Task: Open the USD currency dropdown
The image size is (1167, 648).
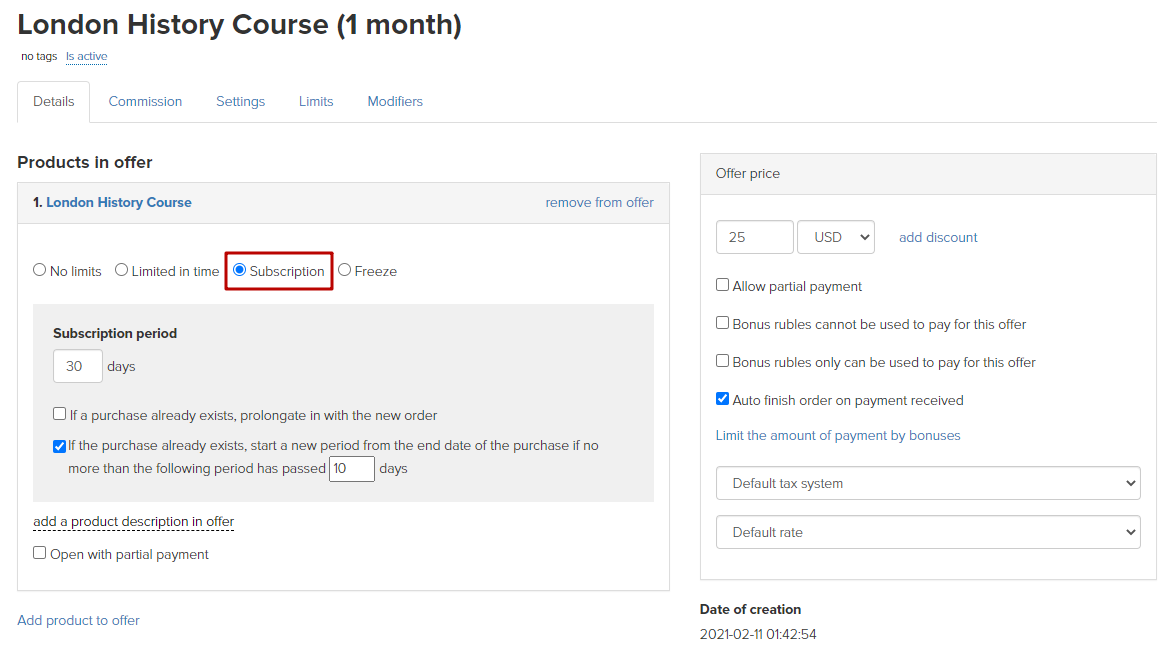Action: click(x=836, y=237)
